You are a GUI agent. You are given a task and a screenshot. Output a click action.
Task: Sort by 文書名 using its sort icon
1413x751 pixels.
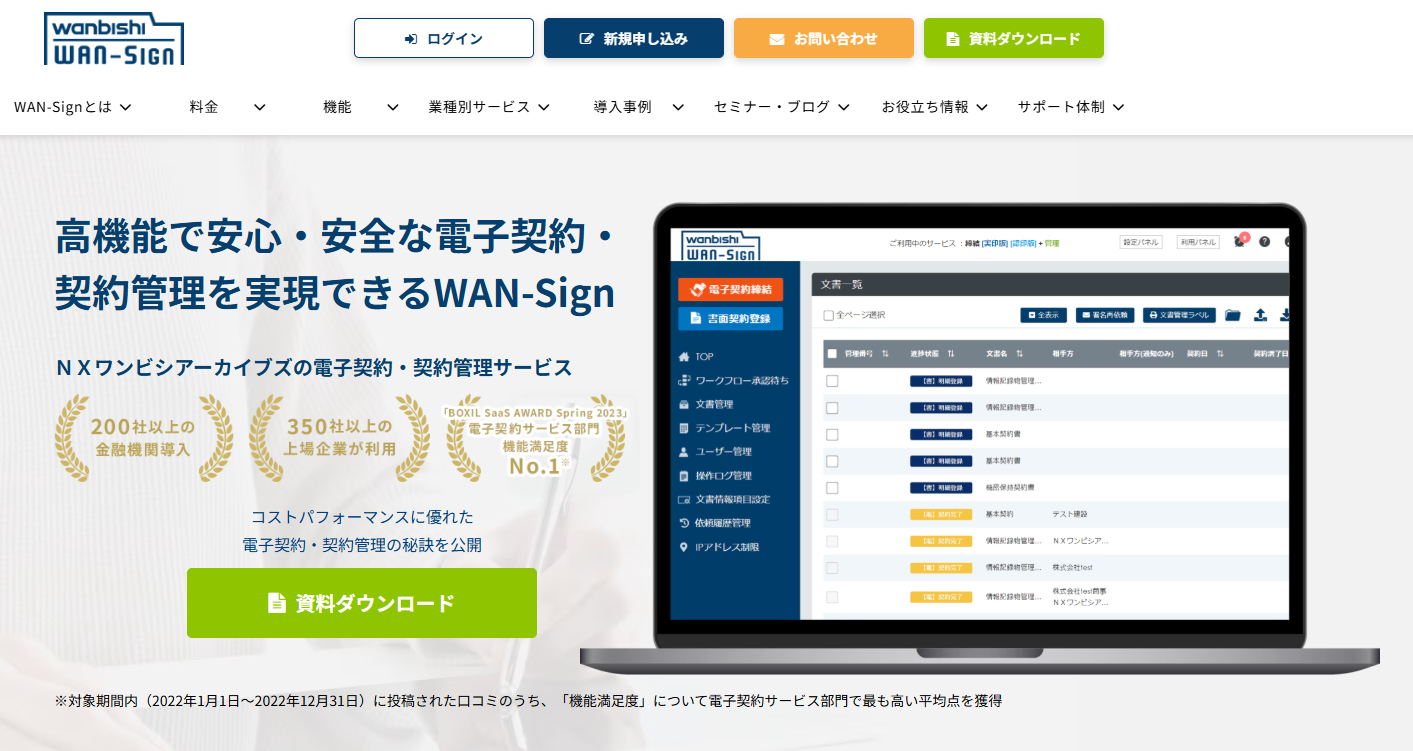pyautogui.click(x=1019, y=354)
